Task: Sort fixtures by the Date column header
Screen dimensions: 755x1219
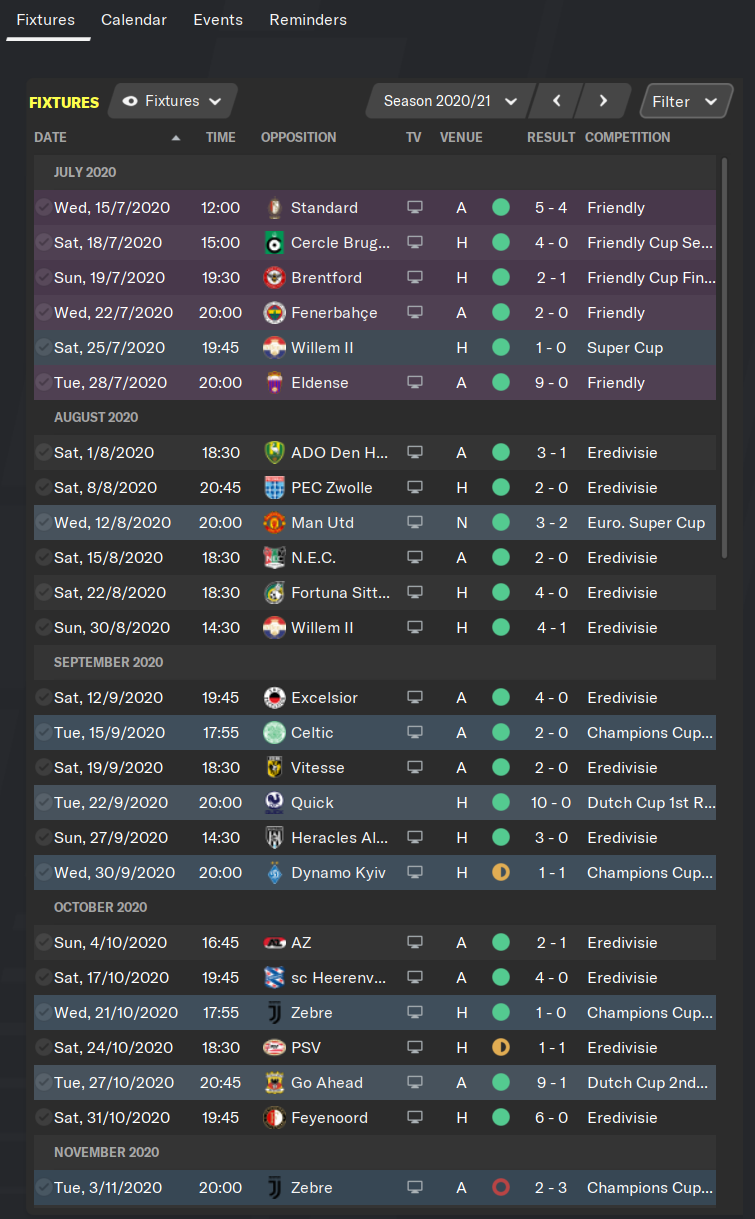Action: (x=51, y=137)
